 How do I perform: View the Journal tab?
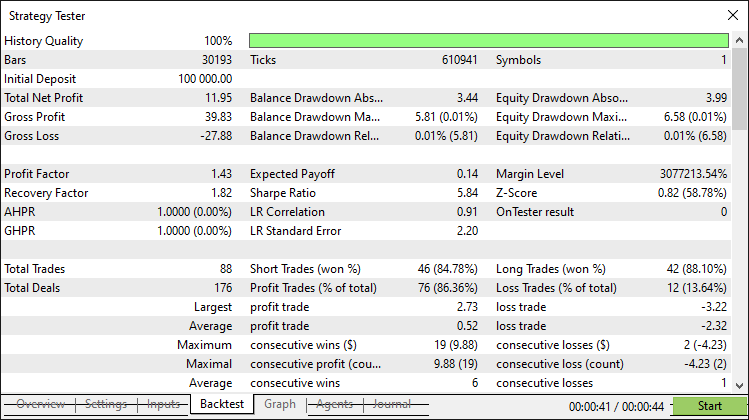(x=392, y=404)
